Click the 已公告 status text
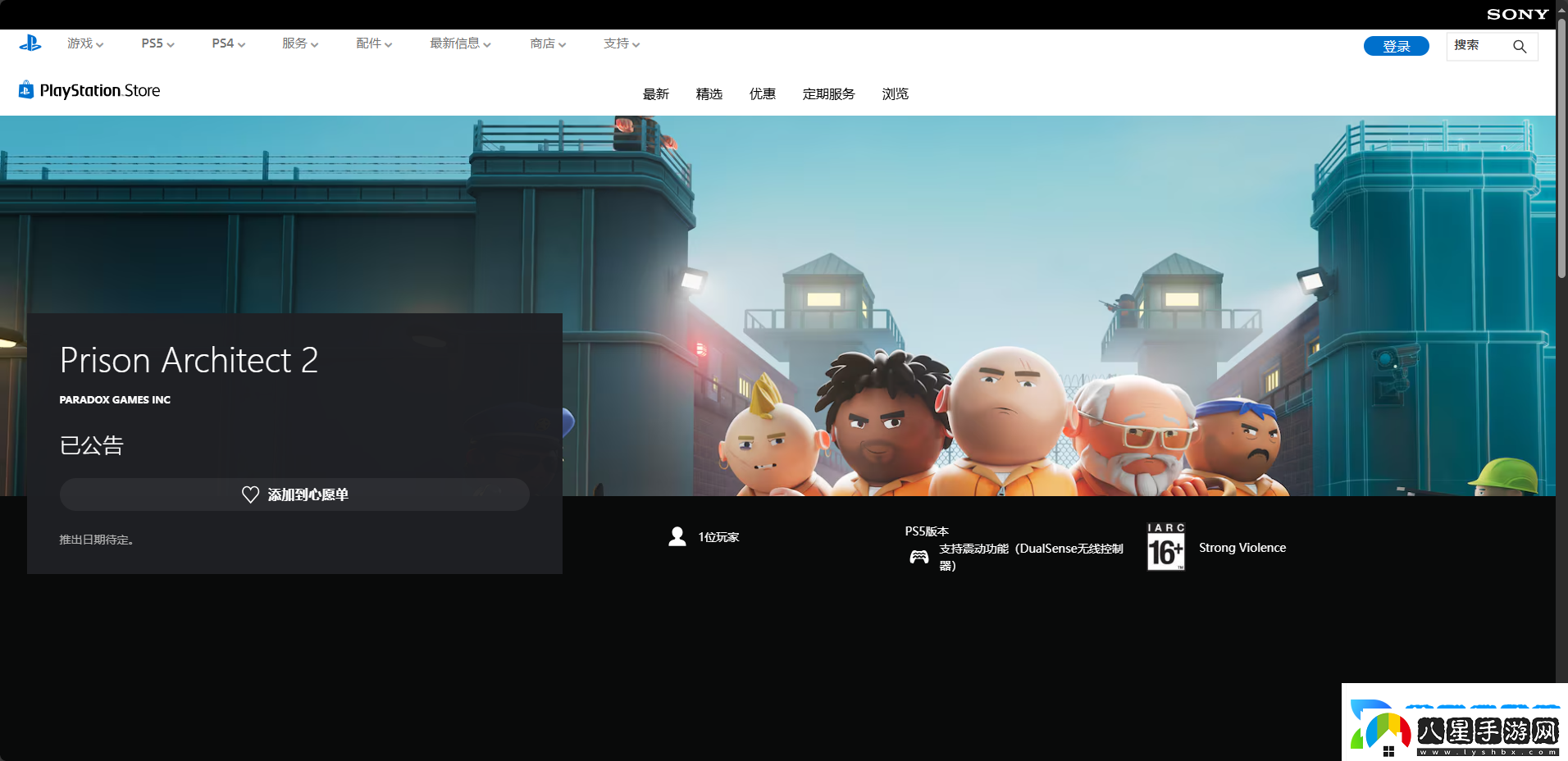Screen dimensions: 1568x761 92,445
